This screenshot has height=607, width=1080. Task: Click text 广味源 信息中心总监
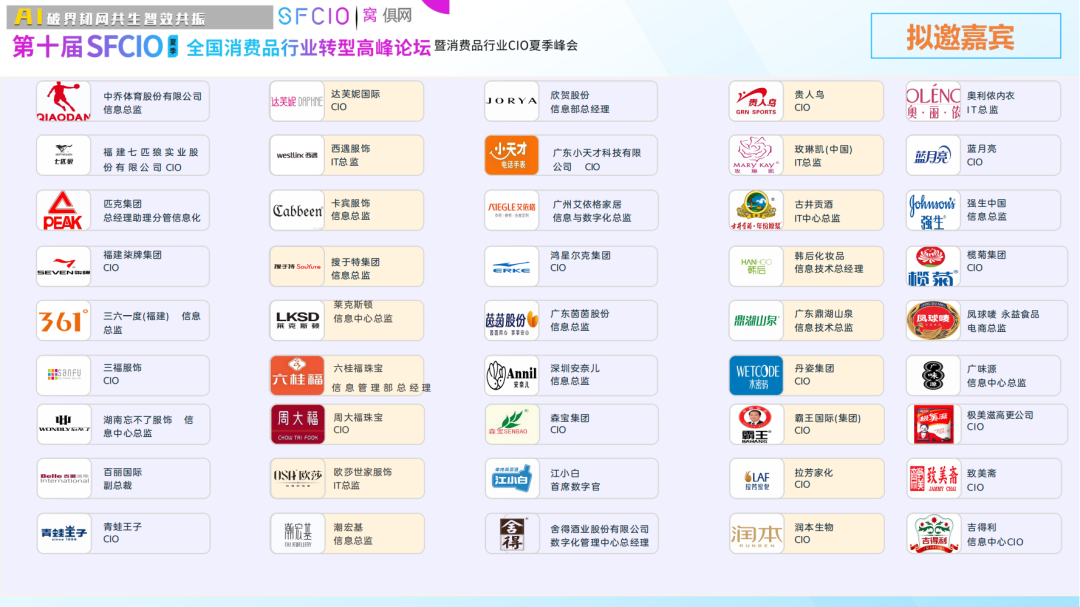pos(996,375)
